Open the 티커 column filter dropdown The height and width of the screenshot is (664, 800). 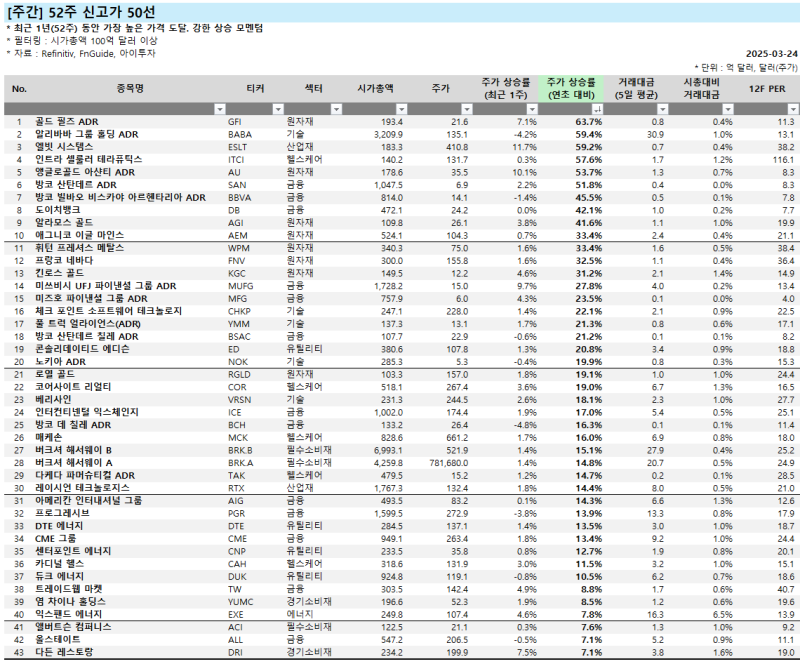click(278, 109)
